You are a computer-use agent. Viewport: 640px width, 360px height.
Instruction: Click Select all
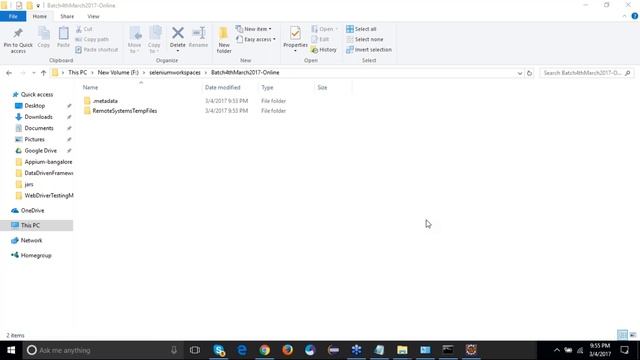pos(361,29)
